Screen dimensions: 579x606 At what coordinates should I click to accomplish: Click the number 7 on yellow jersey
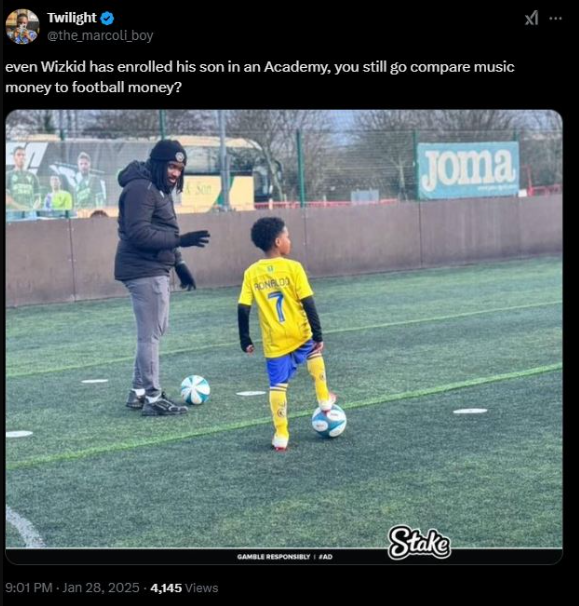pyautogui.click(x=277, y=306)
